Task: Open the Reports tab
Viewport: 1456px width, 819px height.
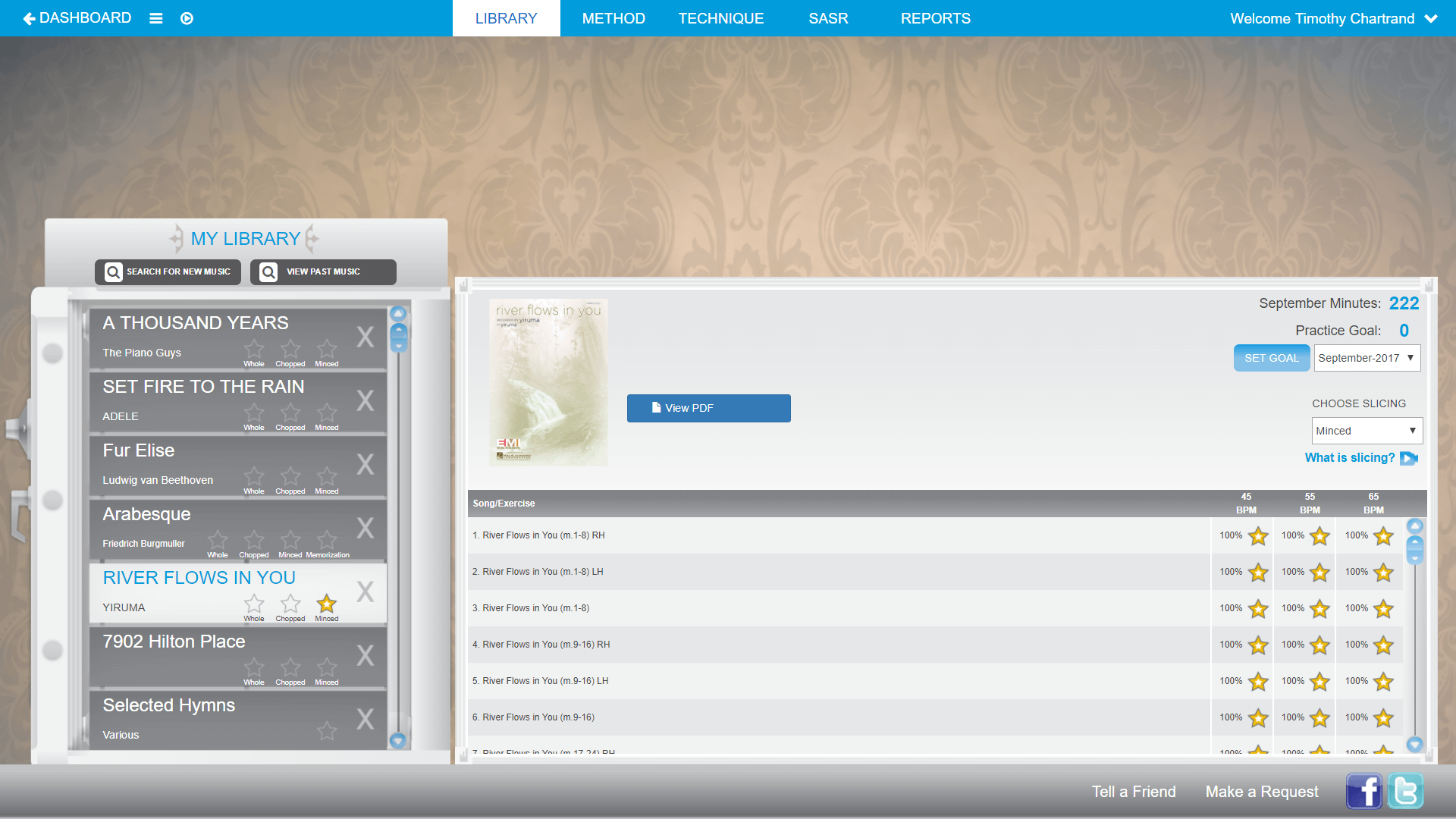Action: pos(935,18)
